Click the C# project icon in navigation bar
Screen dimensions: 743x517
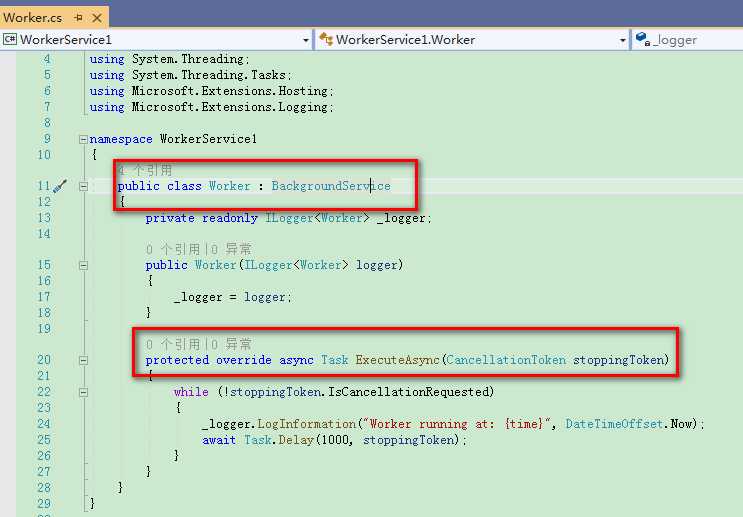(9, 39)
